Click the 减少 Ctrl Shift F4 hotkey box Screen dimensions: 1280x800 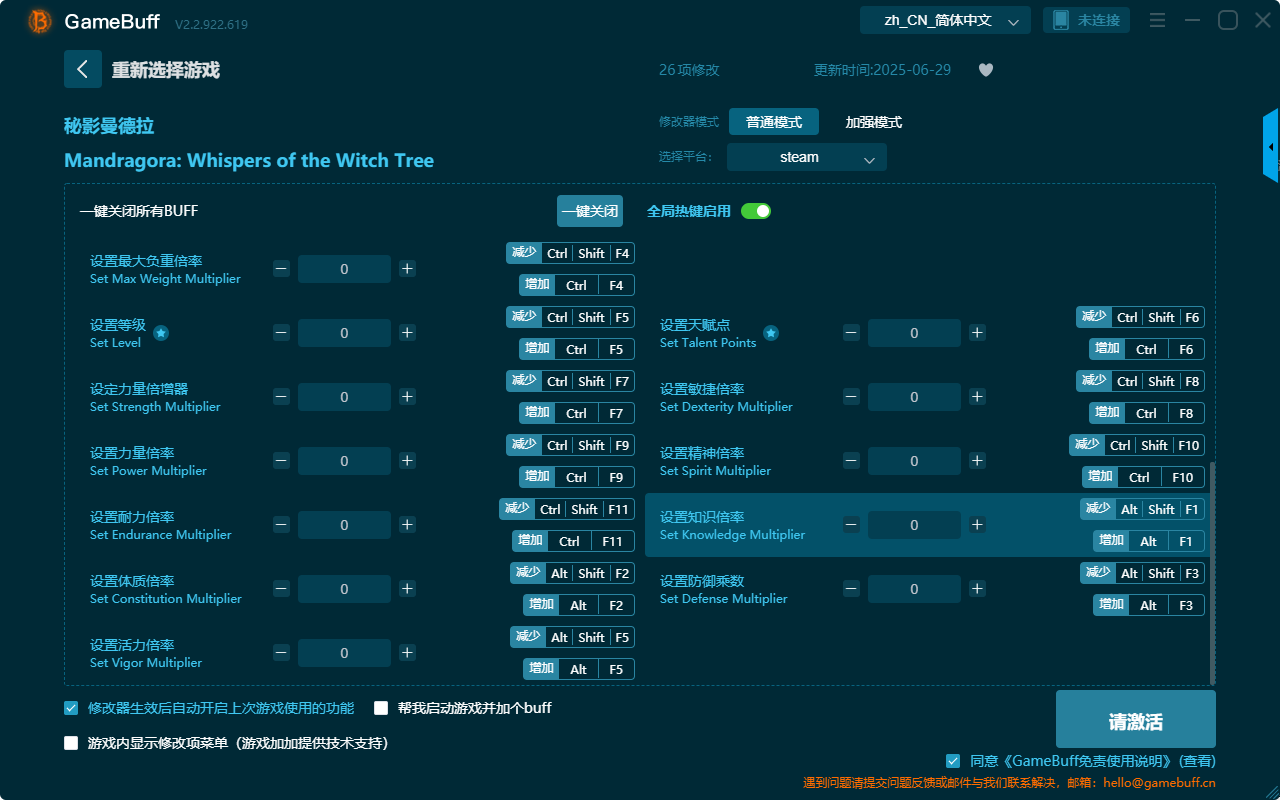click(570, 253)
